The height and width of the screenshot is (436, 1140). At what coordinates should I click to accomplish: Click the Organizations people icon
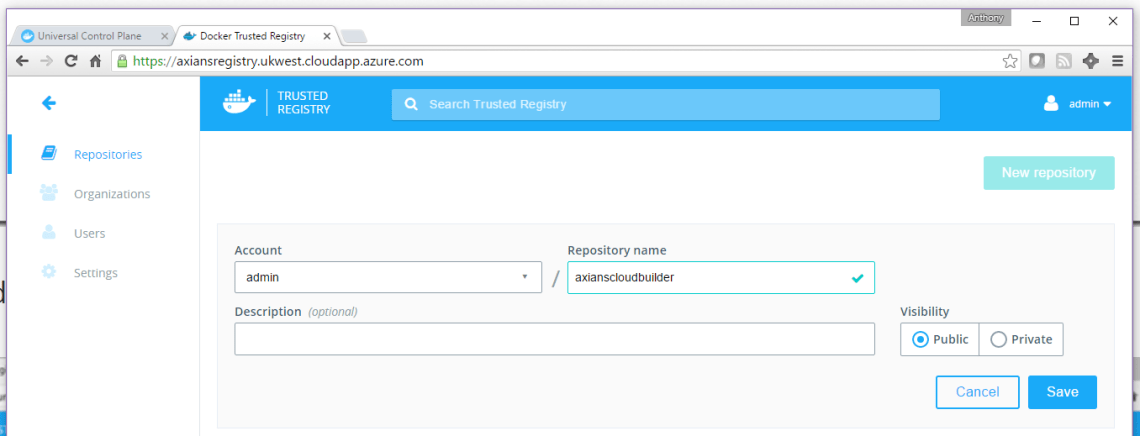point(49,193)
